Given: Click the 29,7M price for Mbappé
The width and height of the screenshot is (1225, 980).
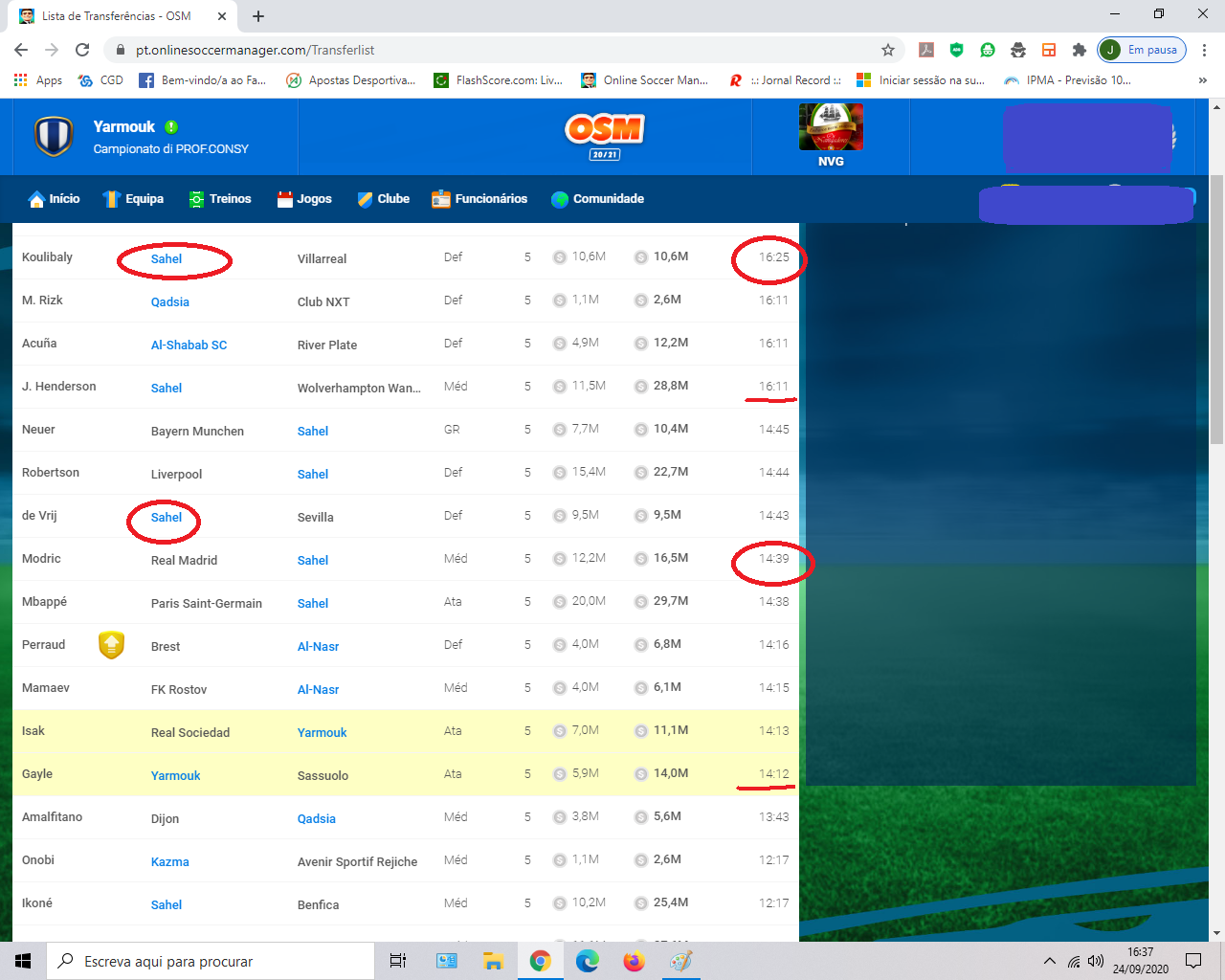Looking at the screenshot, I should pyautogui.click(x=671, y=601).
